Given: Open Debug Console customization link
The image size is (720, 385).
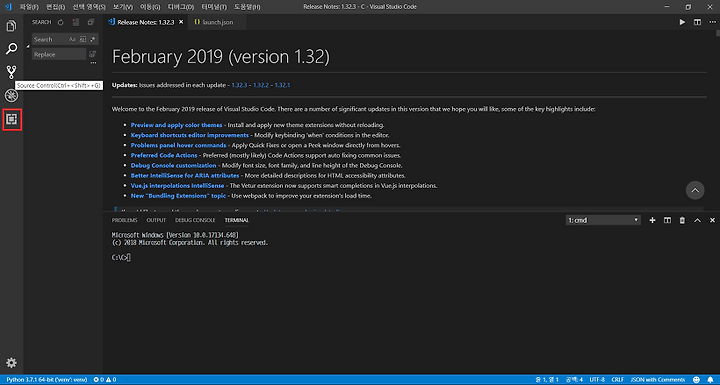Looking at the screenshot, I should coord(173,165).
